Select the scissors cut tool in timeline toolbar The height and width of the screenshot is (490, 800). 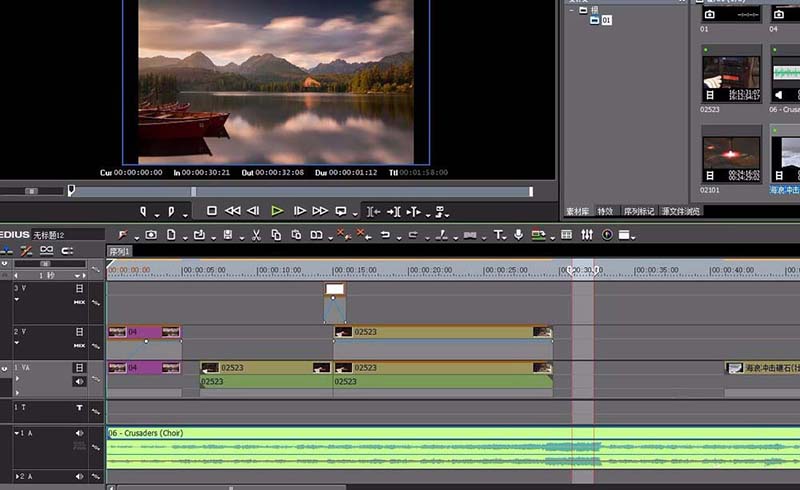tap(256, 235)
